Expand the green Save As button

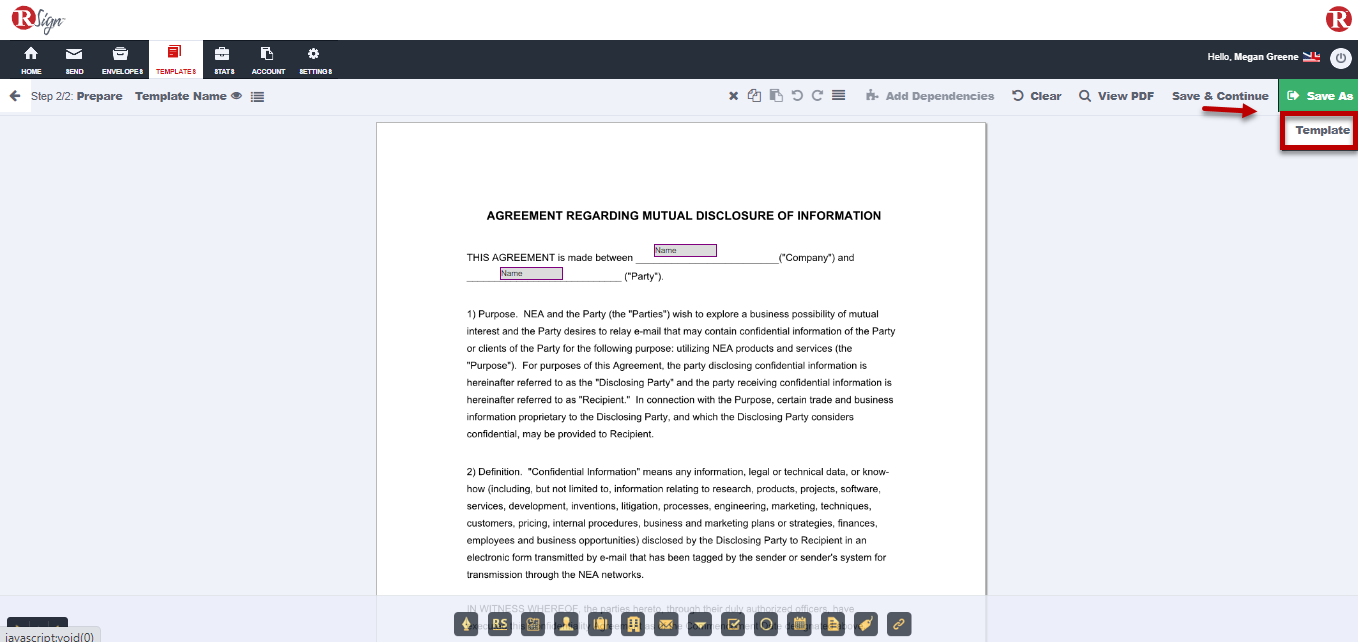click(1318, 96)
